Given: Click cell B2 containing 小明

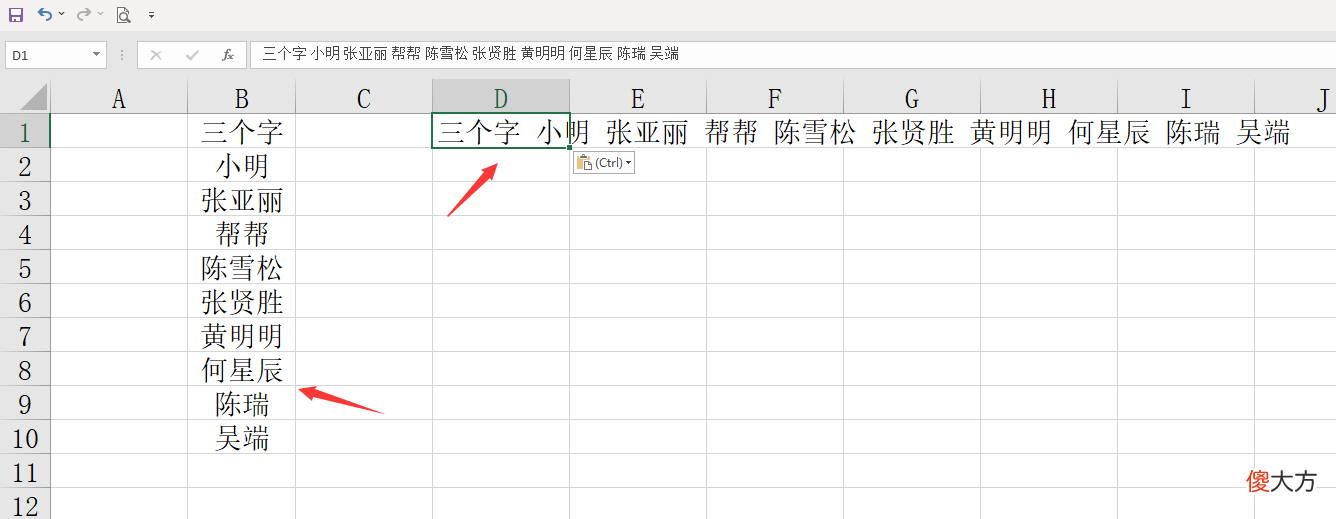Looking at the screenshot, I should coord(241,165).
